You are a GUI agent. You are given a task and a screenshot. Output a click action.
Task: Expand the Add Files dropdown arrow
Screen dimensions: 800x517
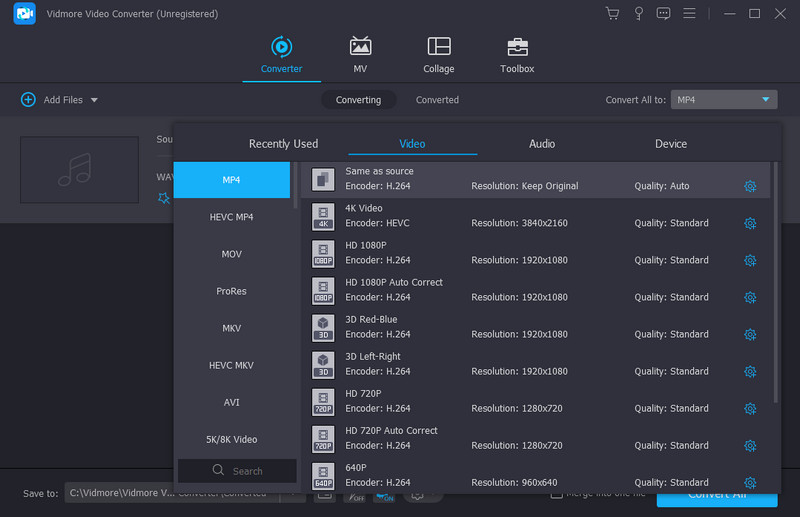tap(94, 100)
